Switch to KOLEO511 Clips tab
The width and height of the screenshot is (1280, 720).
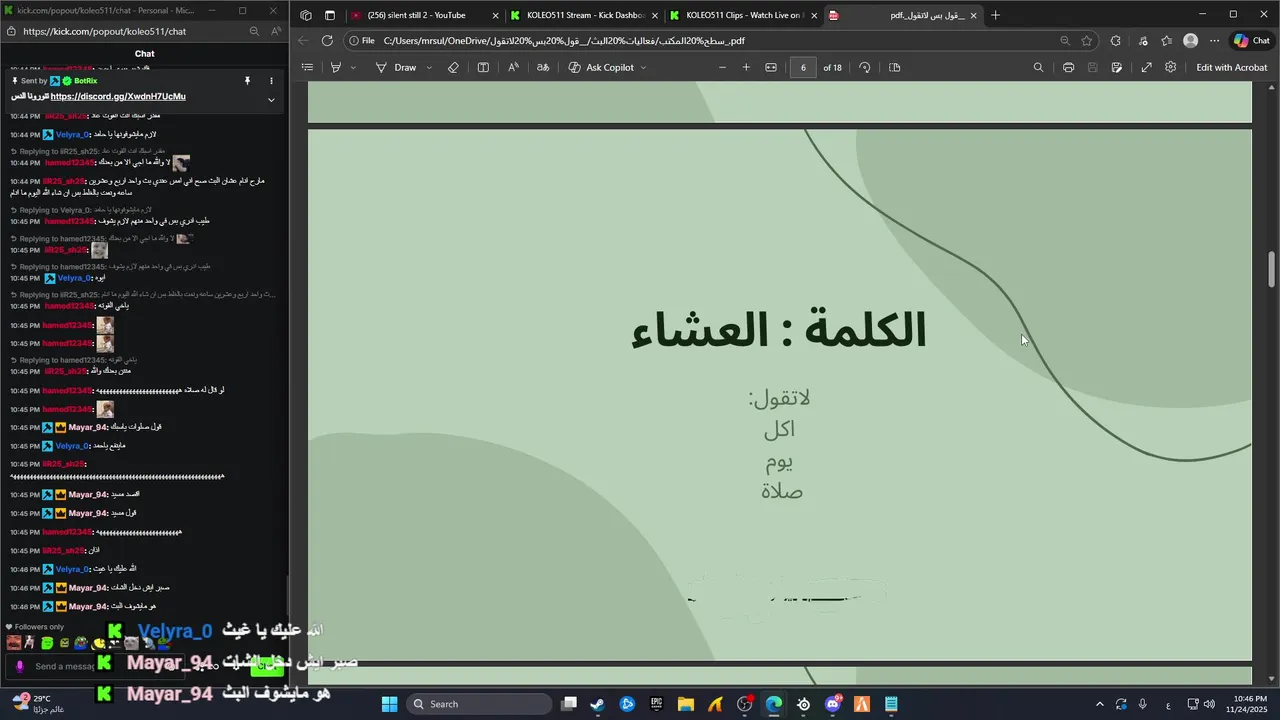(745, 15)
